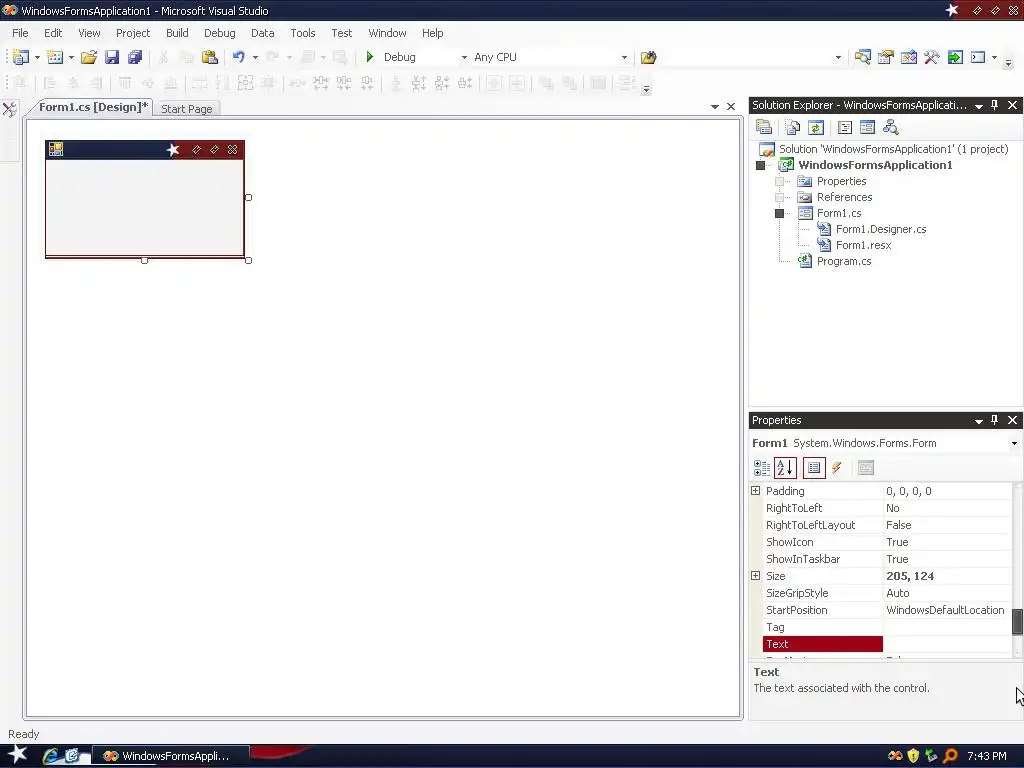Click the form's title bar in the designer
1024x768 pixels.
click(x=144, y=150)
